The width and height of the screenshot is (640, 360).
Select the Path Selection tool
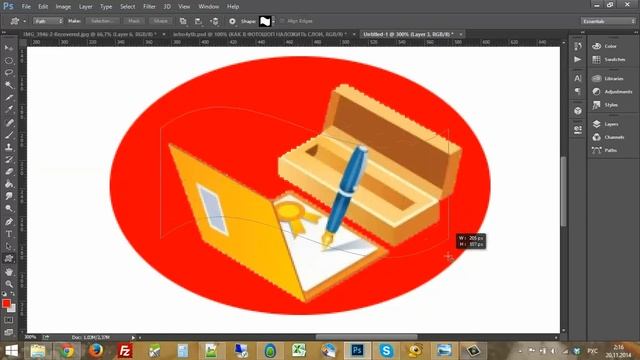pos(9,246)
